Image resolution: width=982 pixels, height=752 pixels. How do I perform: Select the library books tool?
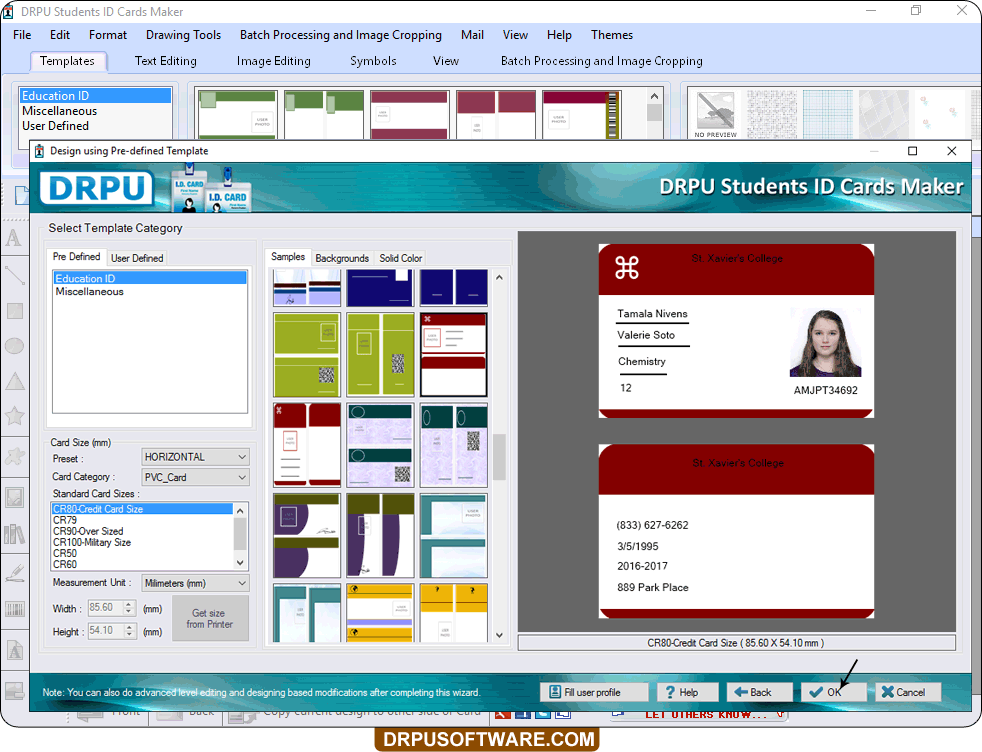(x=14, y=534)
